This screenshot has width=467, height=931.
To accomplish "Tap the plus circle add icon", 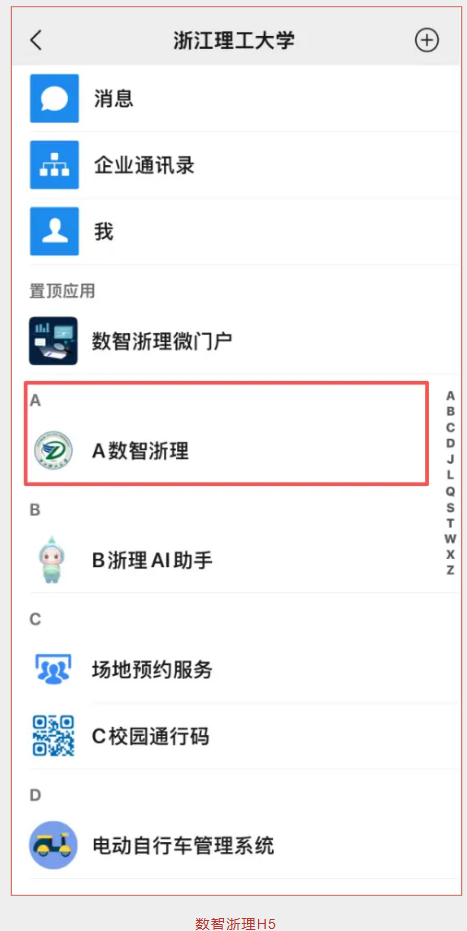I will point(427,40).
